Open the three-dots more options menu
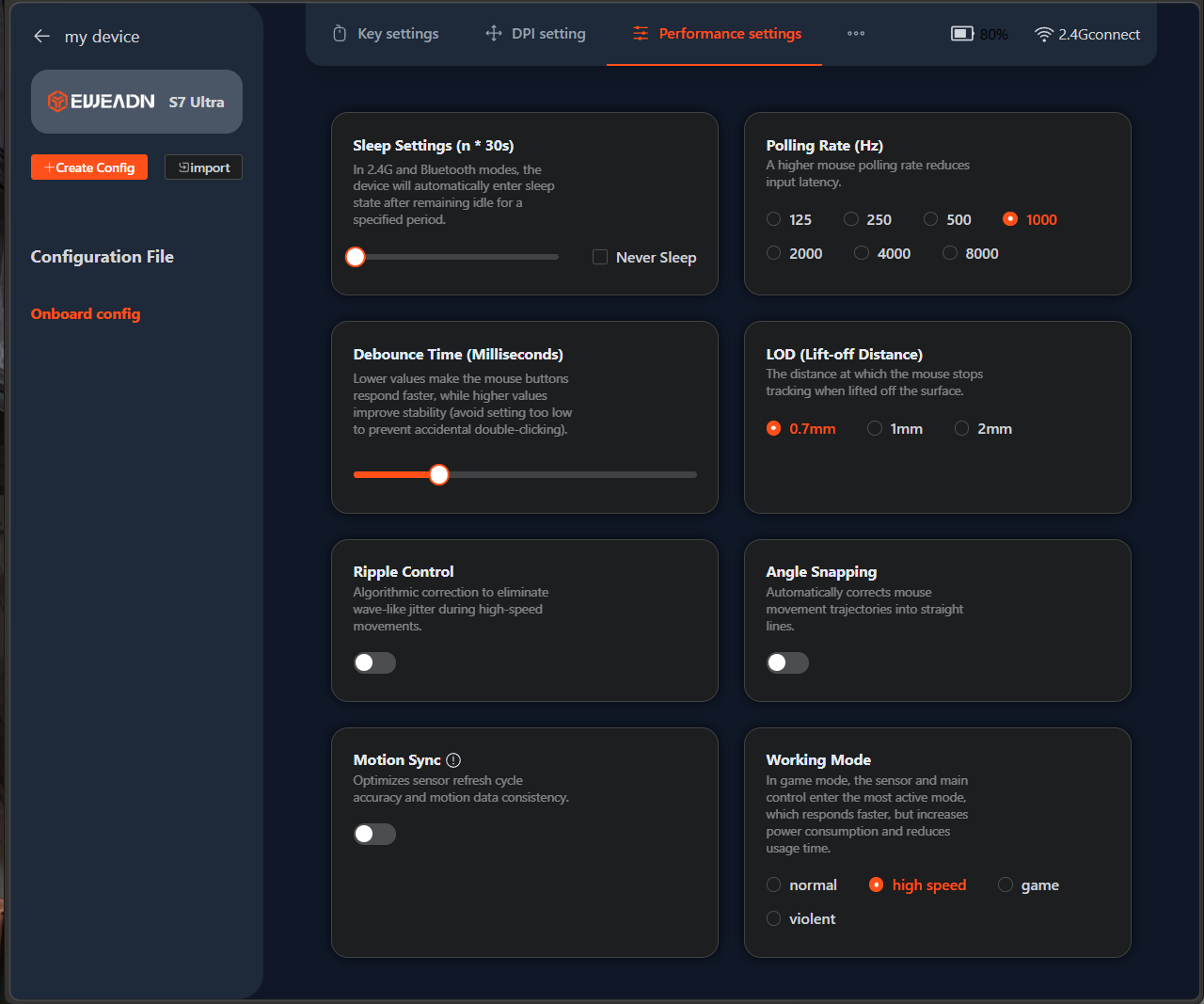Screen dimensions: 1204x1004 click(x=855, y=34)
